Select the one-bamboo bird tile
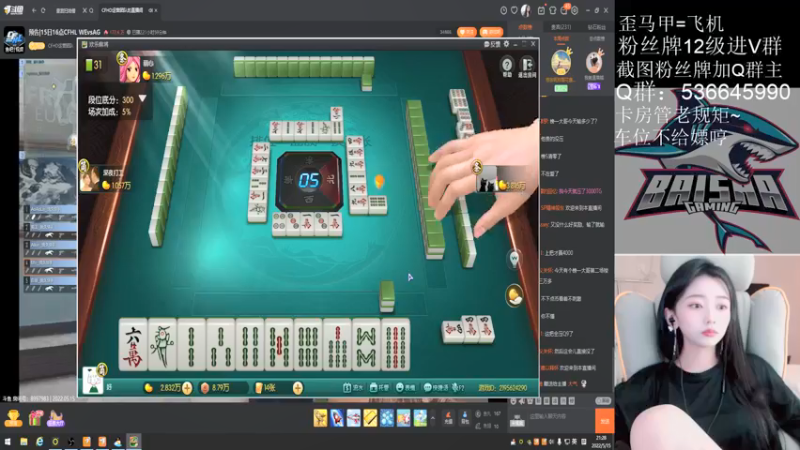 (x=162, y=344)
